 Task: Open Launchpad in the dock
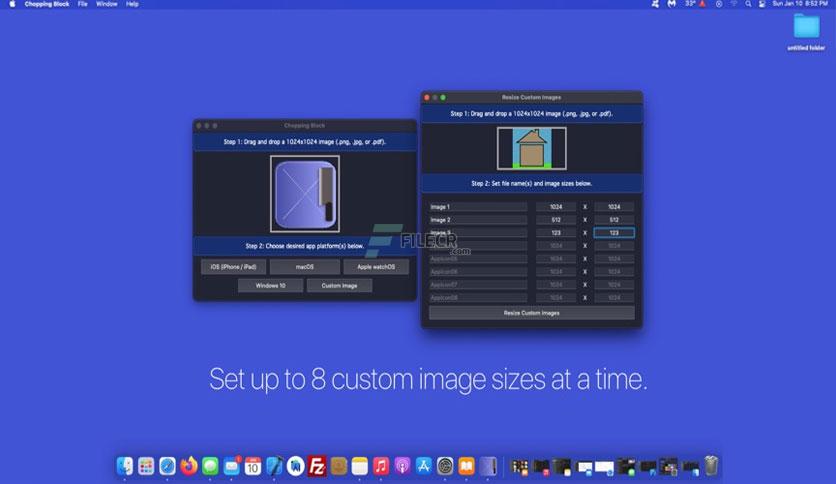[146, 466]
